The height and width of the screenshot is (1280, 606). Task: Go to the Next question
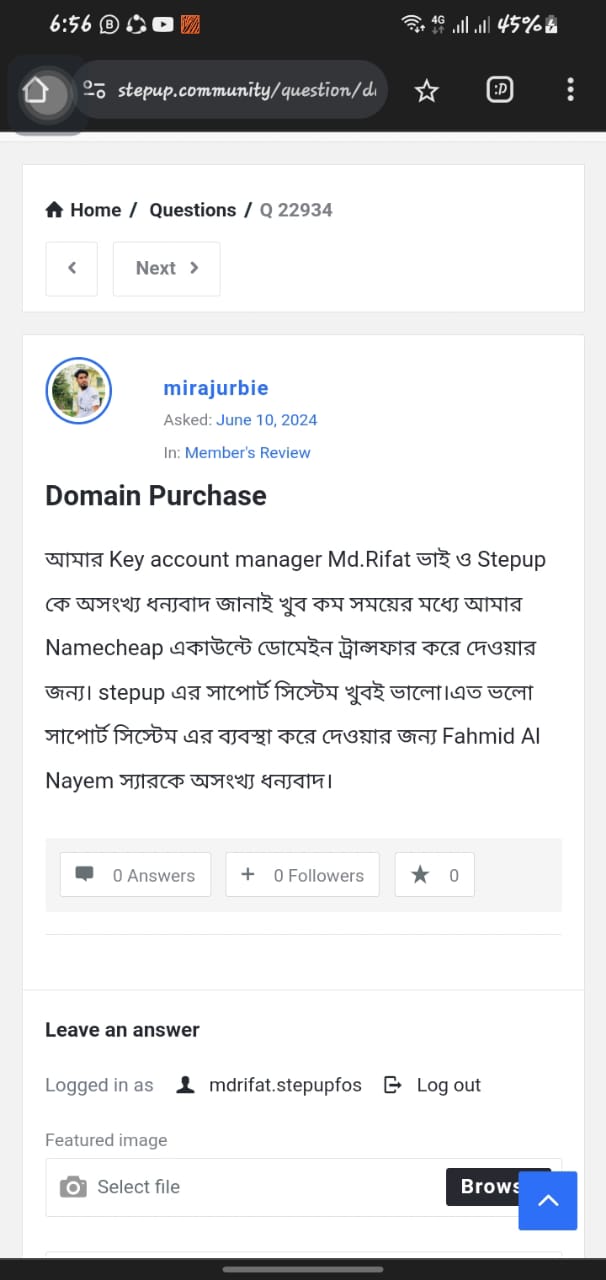click(x=166, y=268)
